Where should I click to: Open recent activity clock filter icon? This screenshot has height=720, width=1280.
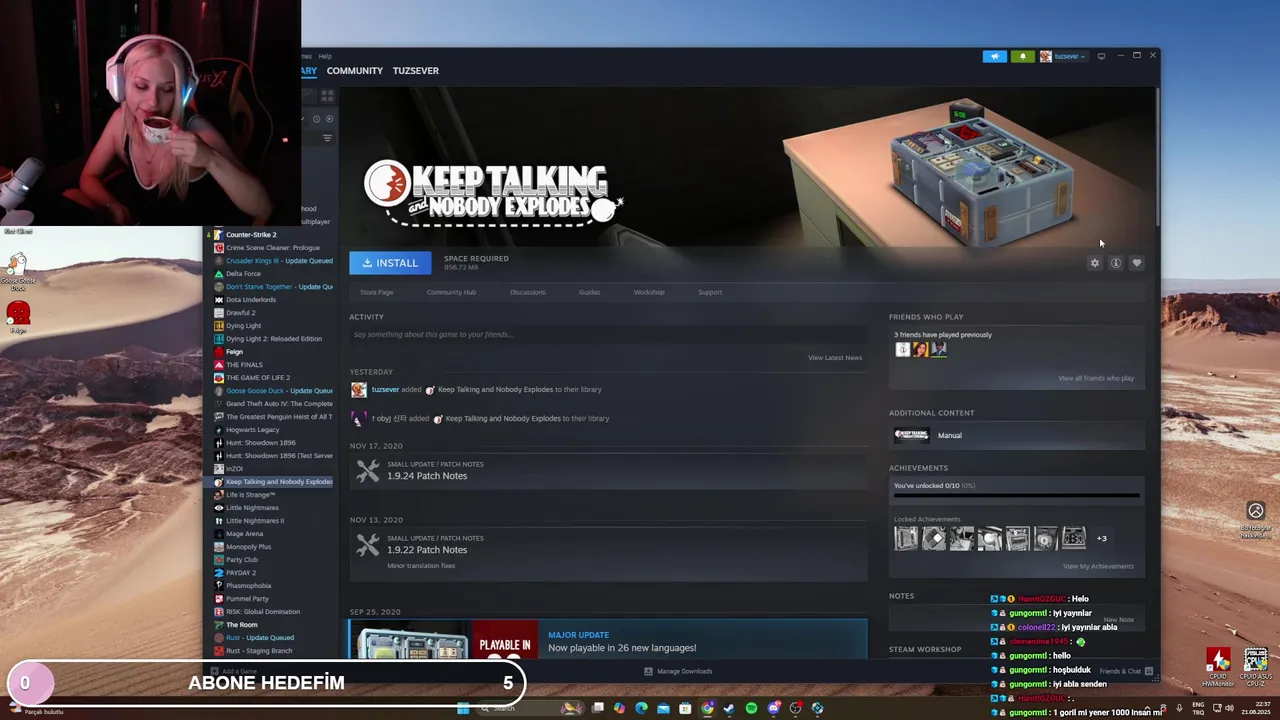316,118
